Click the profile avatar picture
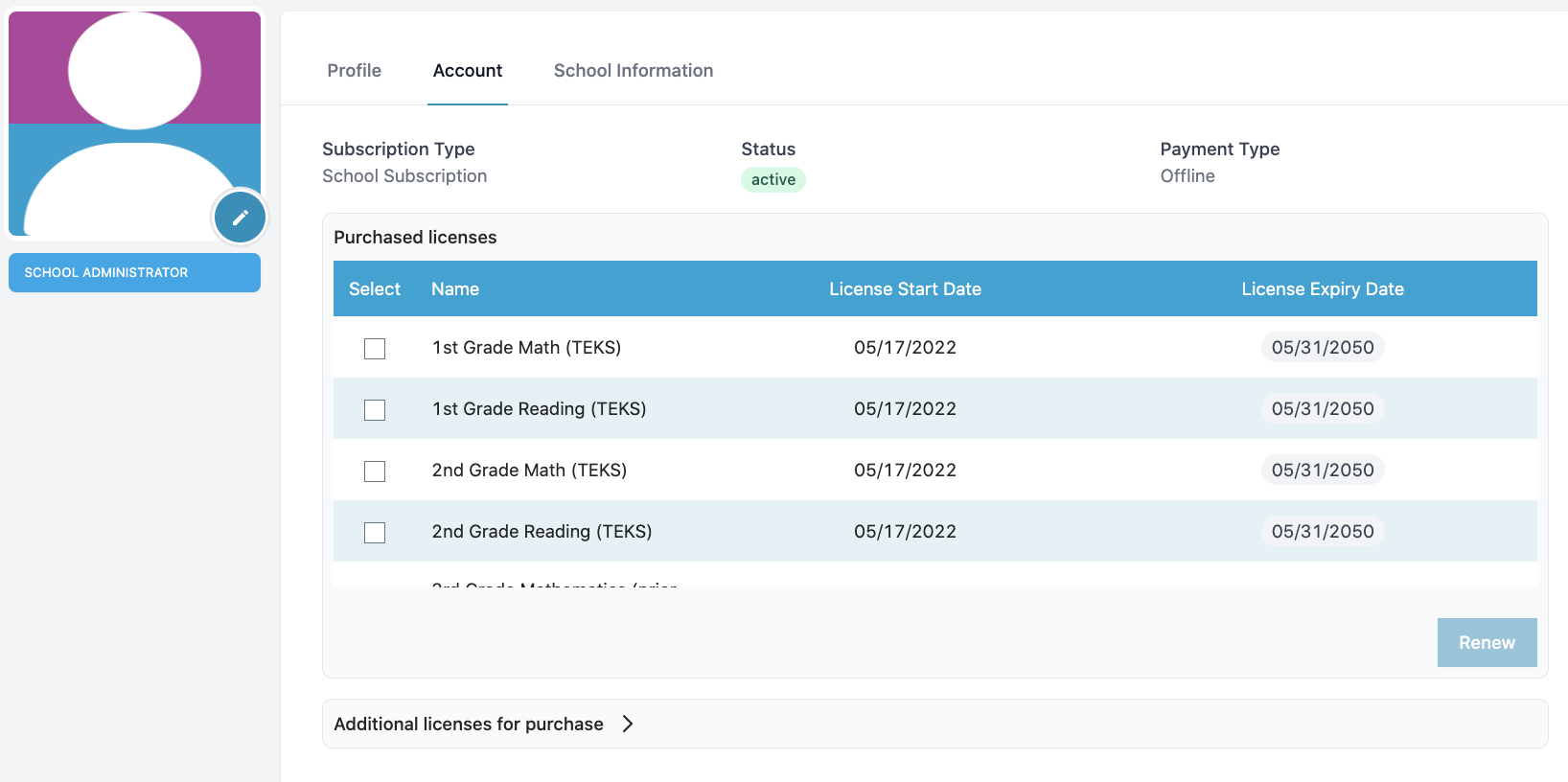Image resolution: width=1568 pixels, height=782 pixels. [134, 124]
